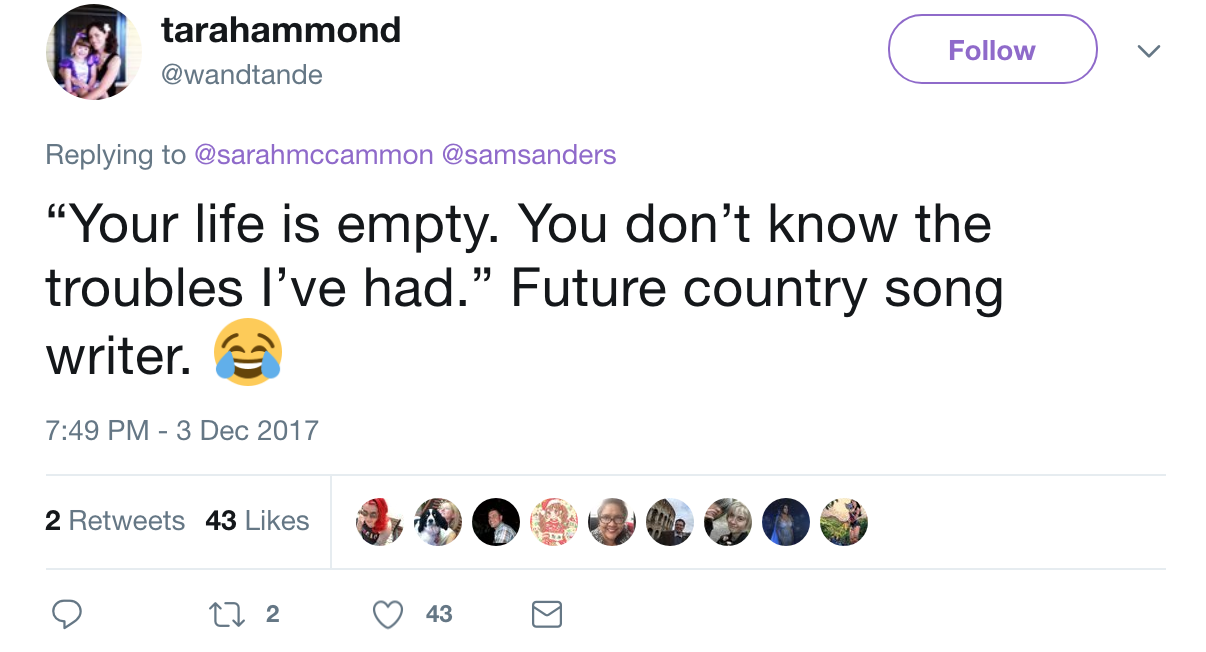This screenshot has width=1206, height=652.
Task: Open the @samsanders mention link
Action: 528,155
